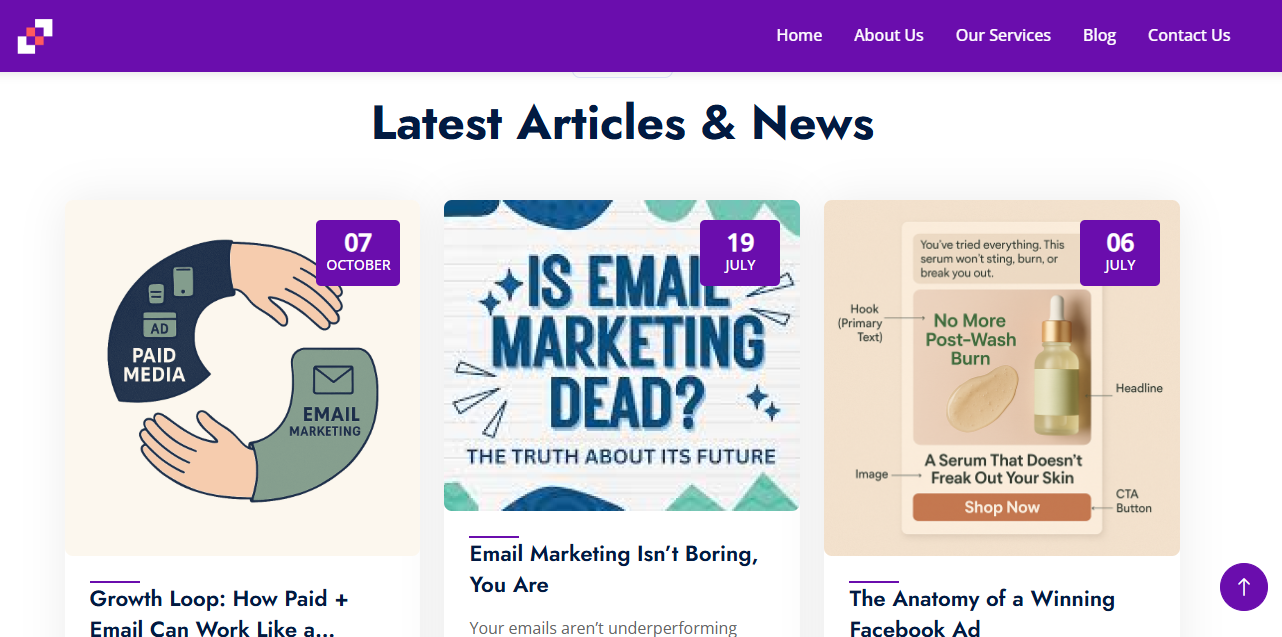This screenshot has width=1282, height=637.
Task: Open the Contact Us page
Action: (x=1188, y=35)
